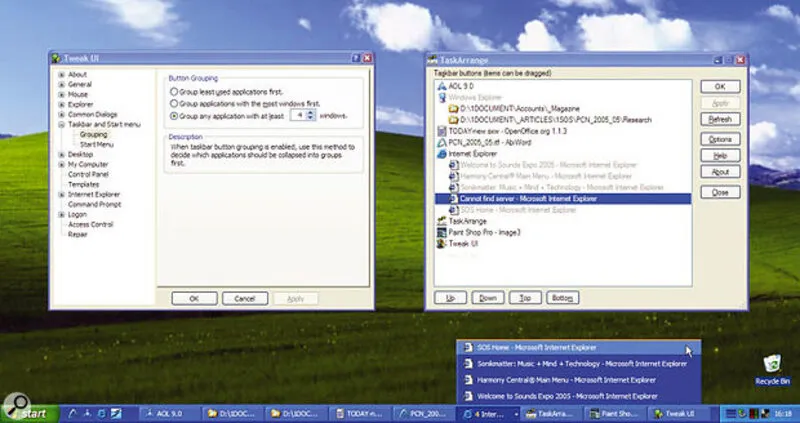Click the Bottom button in TaskArrange

click(562, 298)
